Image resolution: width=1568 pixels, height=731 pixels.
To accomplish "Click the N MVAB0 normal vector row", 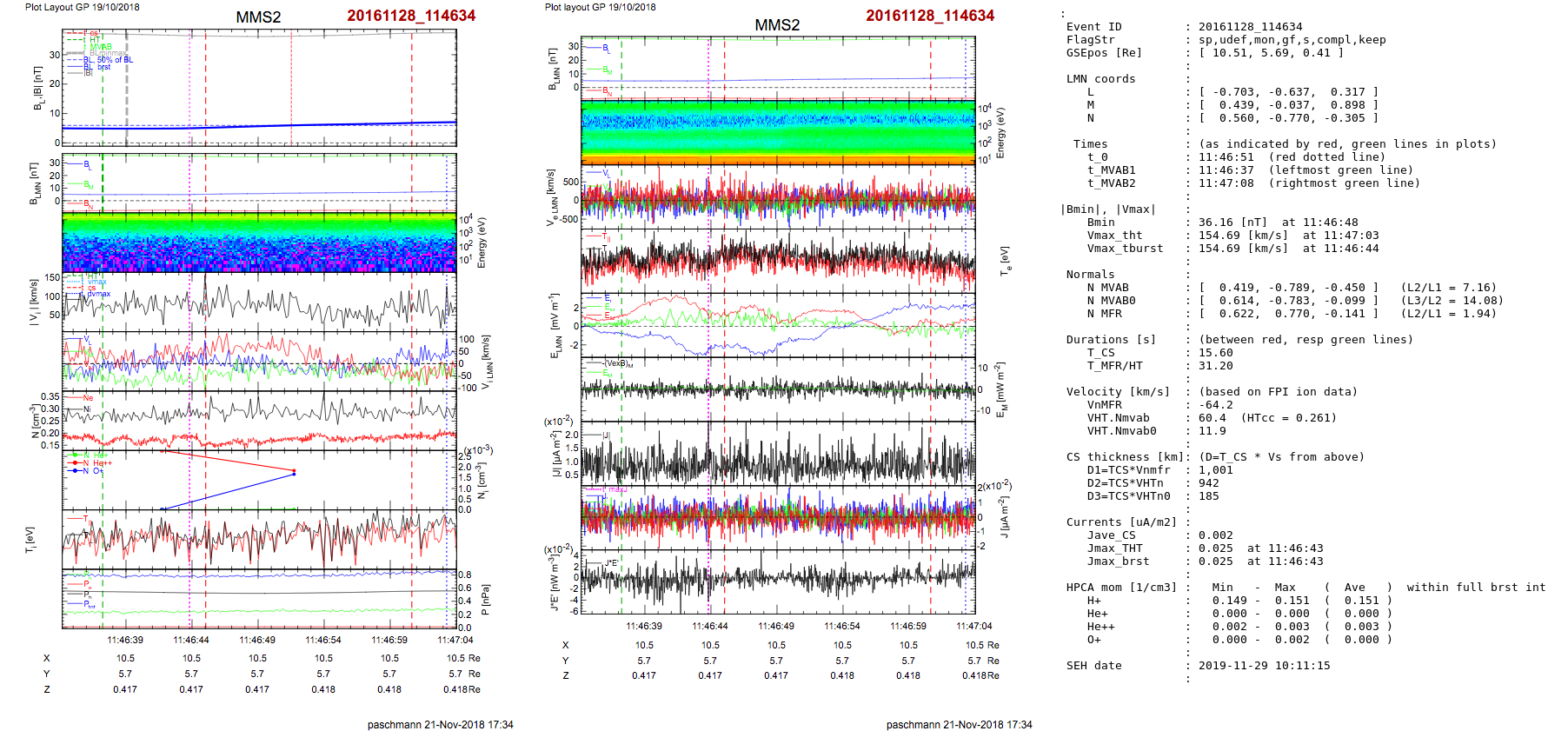I will (1288, 301).
